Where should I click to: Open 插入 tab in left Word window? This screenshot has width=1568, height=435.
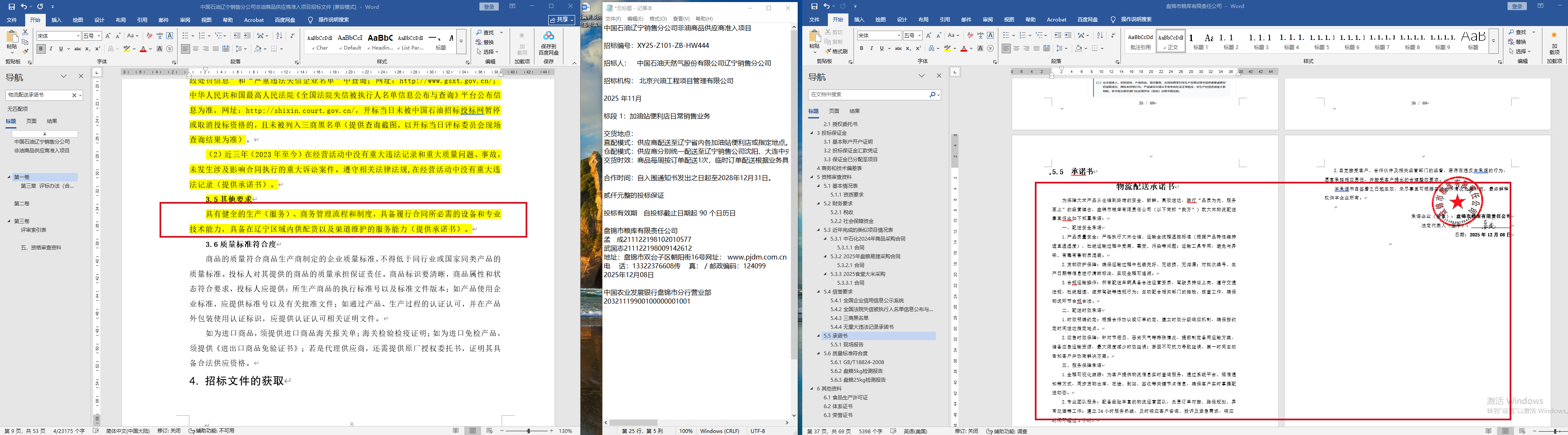coord(57,20)
